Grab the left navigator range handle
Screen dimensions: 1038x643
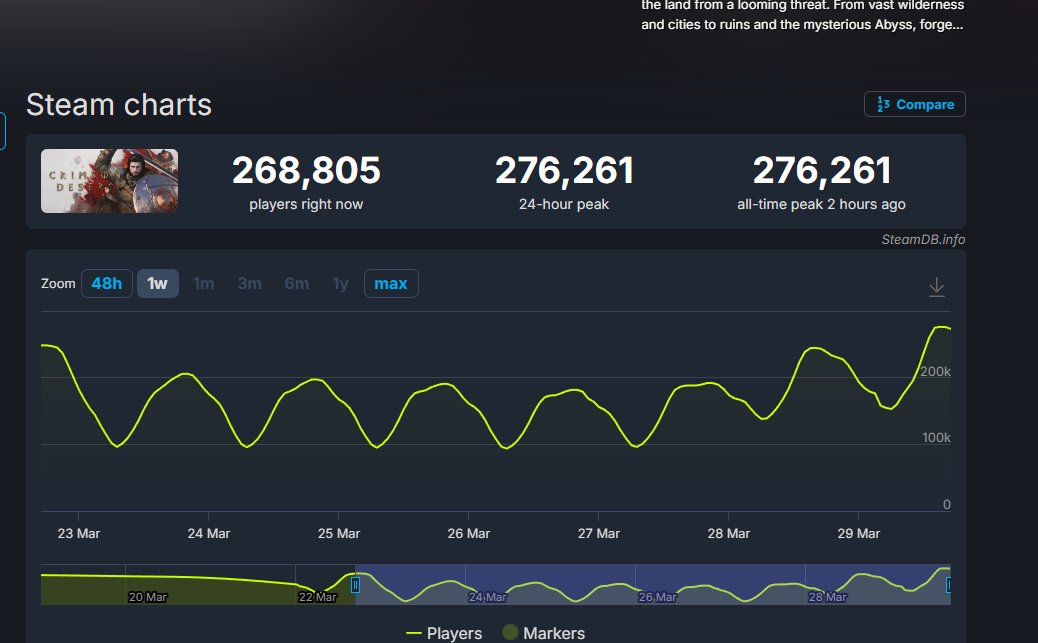click(x=355, y=585)
